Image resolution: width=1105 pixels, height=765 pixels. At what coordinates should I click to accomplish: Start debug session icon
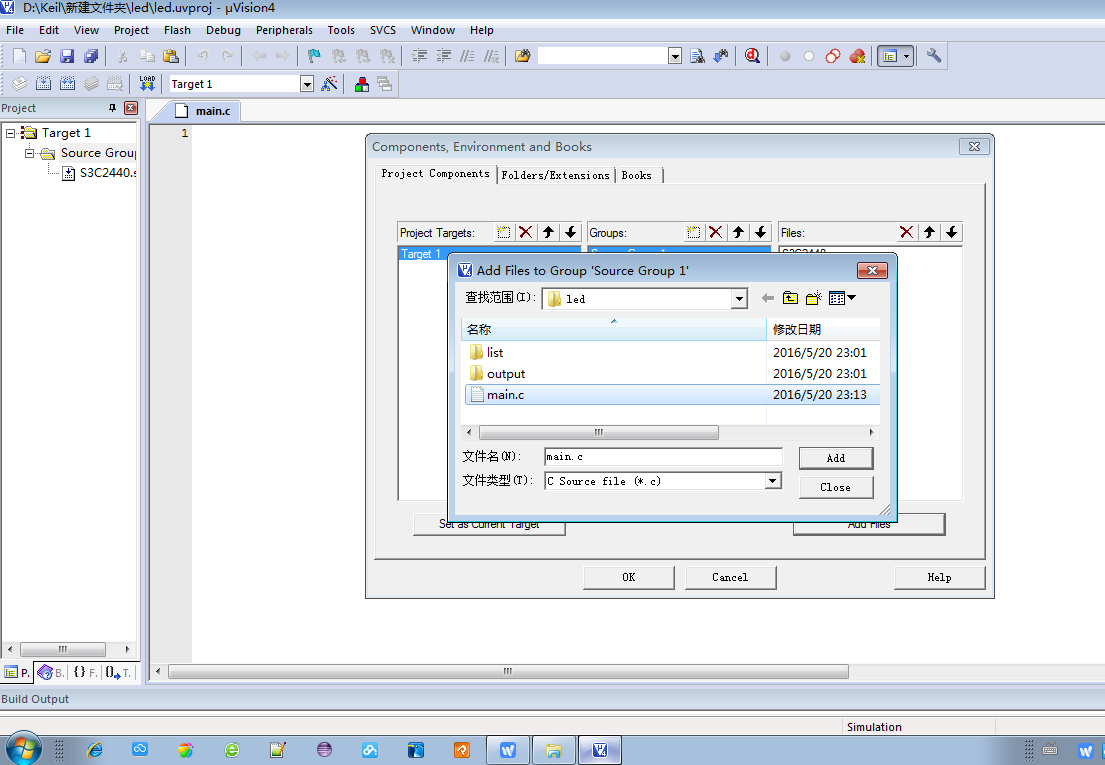coord(752,56)
